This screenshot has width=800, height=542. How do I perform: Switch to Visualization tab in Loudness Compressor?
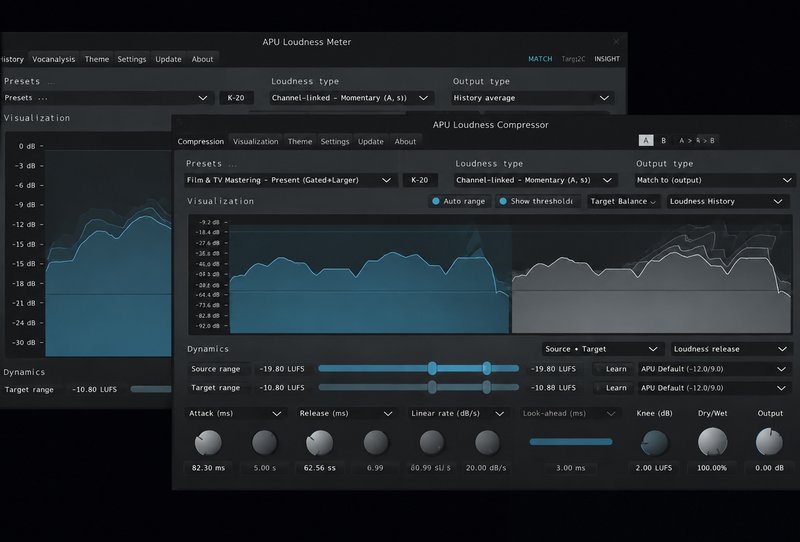pyautogui.click(x=256, y=141)
